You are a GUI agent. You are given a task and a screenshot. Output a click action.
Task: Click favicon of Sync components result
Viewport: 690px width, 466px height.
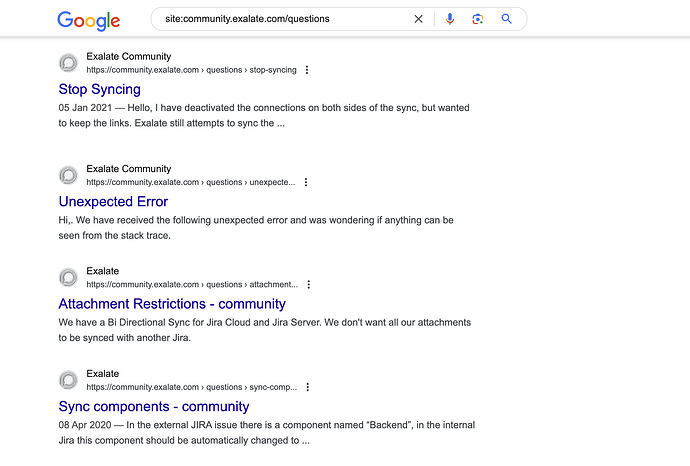[x=68, y=380]
